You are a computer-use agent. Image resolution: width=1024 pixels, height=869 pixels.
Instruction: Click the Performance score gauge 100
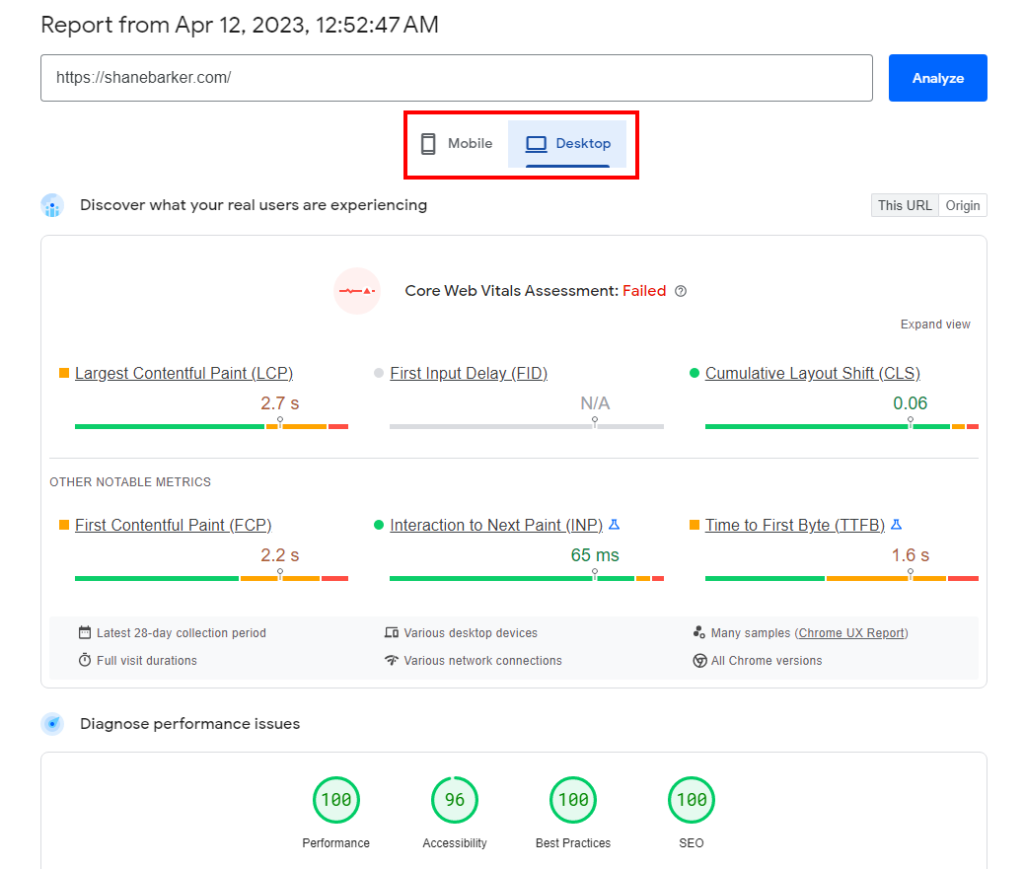(x=336, y=800)
